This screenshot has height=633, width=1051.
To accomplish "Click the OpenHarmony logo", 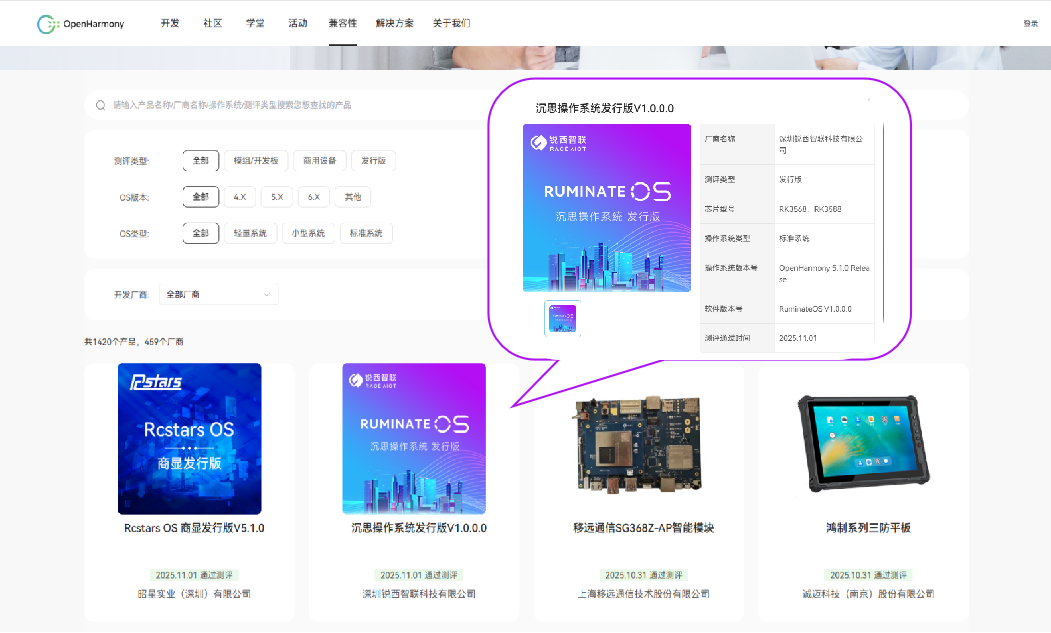I will click(x=80, y=23).
